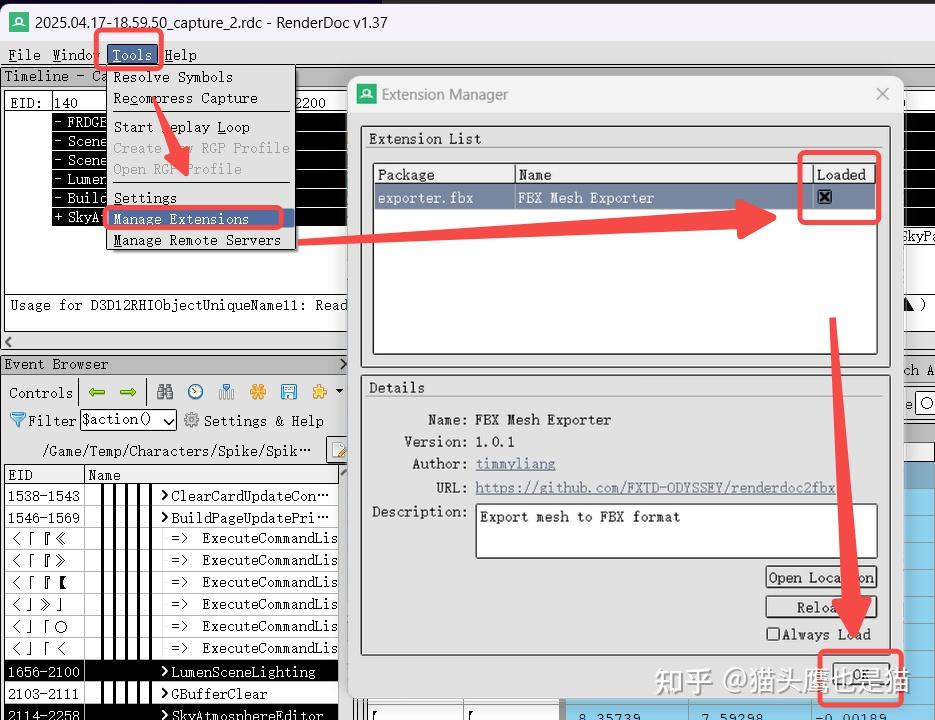935x720 pixels.
Task: Click the save icon in Event Browser toolbar
Action: 290,392
